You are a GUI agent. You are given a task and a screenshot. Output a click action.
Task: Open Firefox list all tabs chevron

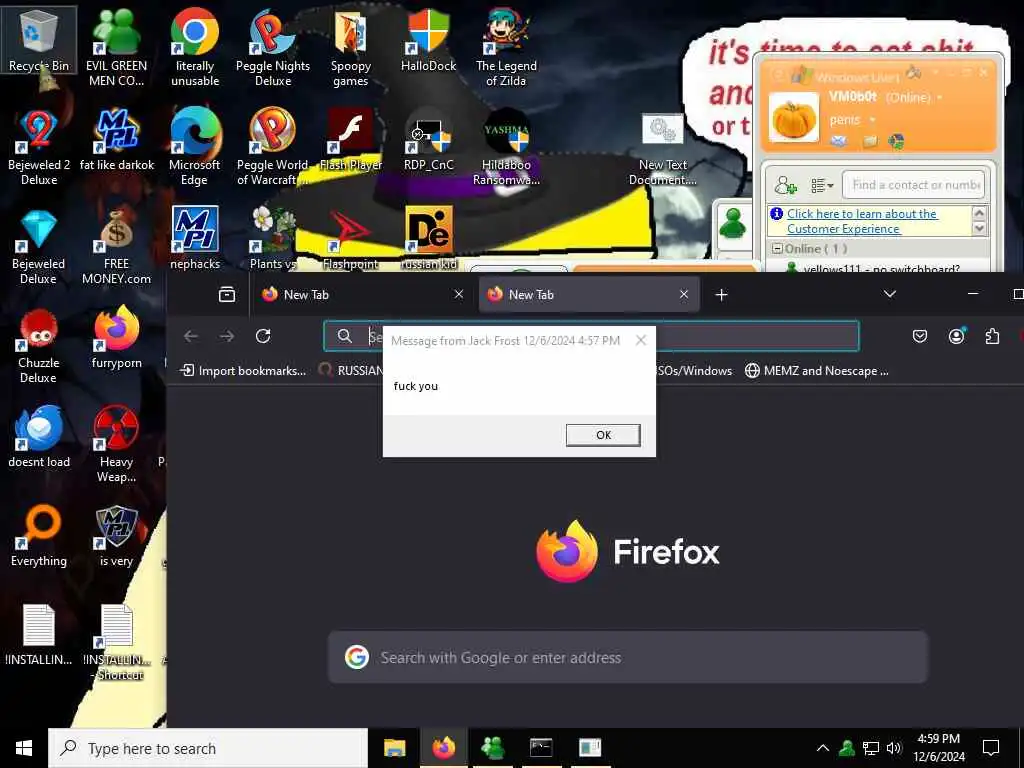(x=889, y=295)
